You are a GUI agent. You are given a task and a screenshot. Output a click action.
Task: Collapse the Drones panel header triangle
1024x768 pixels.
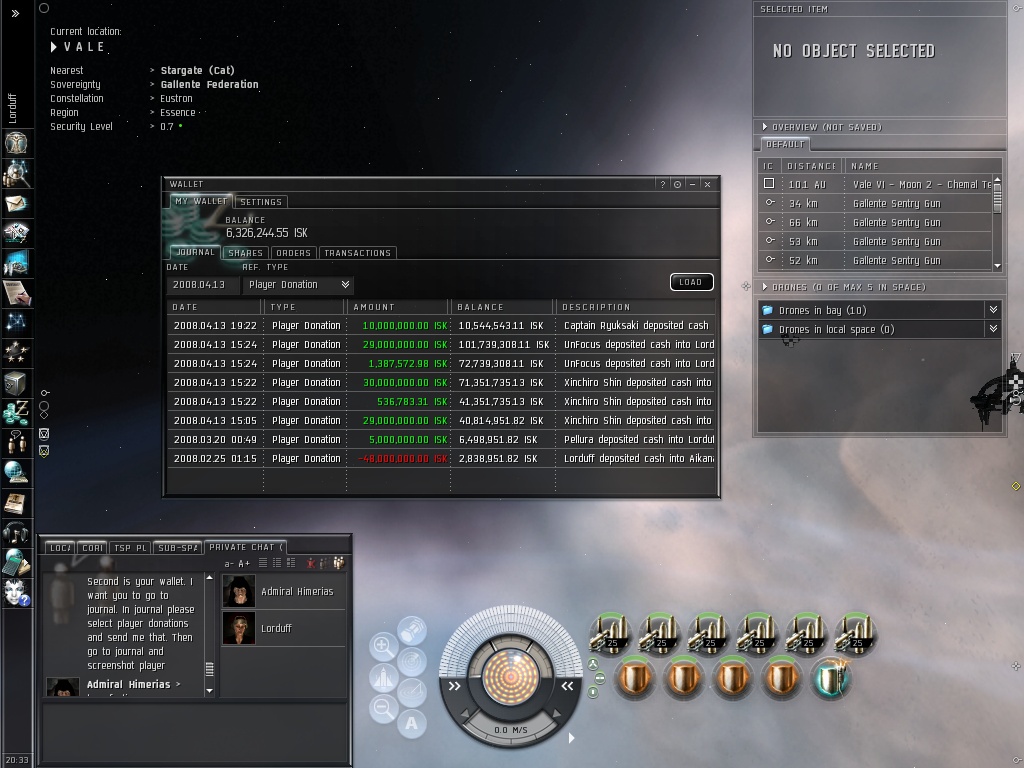coord(765,287)
